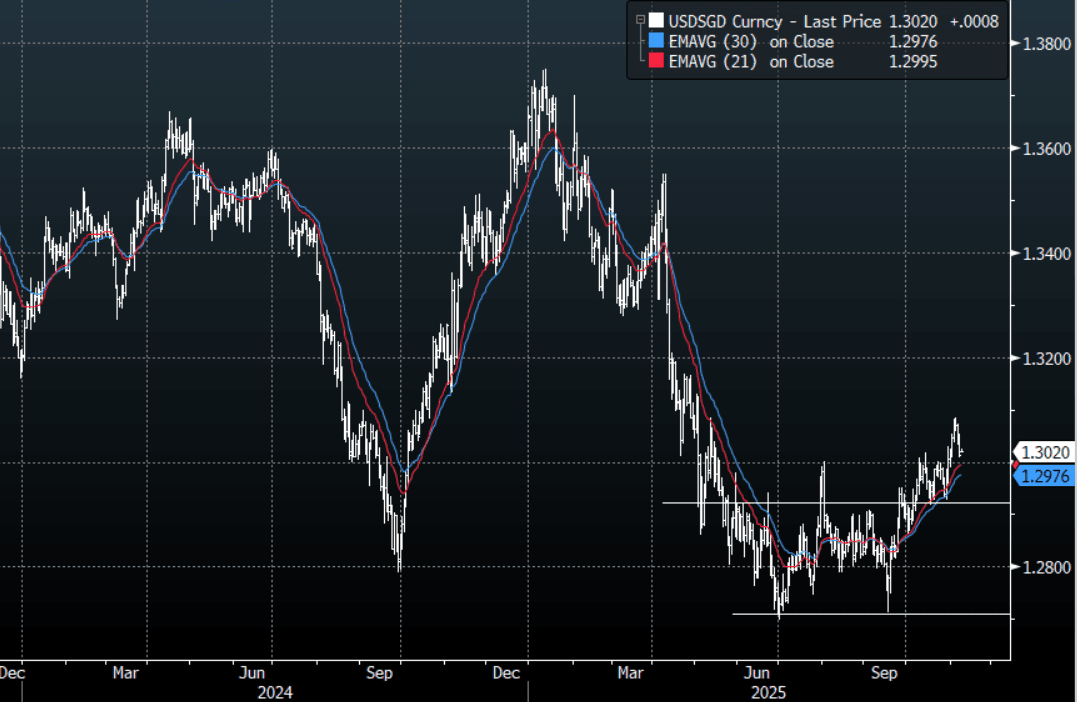Viewport: 1077px width, 702px height.
Task: Click the blue 1.2976 EMA axis tag
Action: coord(1046,476)
